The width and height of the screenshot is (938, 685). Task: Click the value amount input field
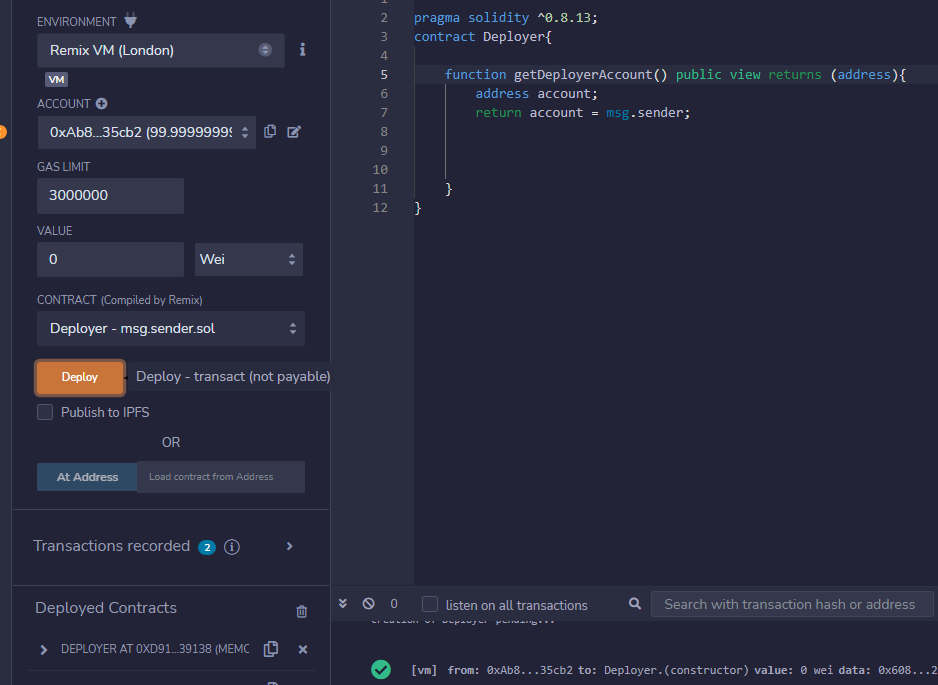(110, 260)
